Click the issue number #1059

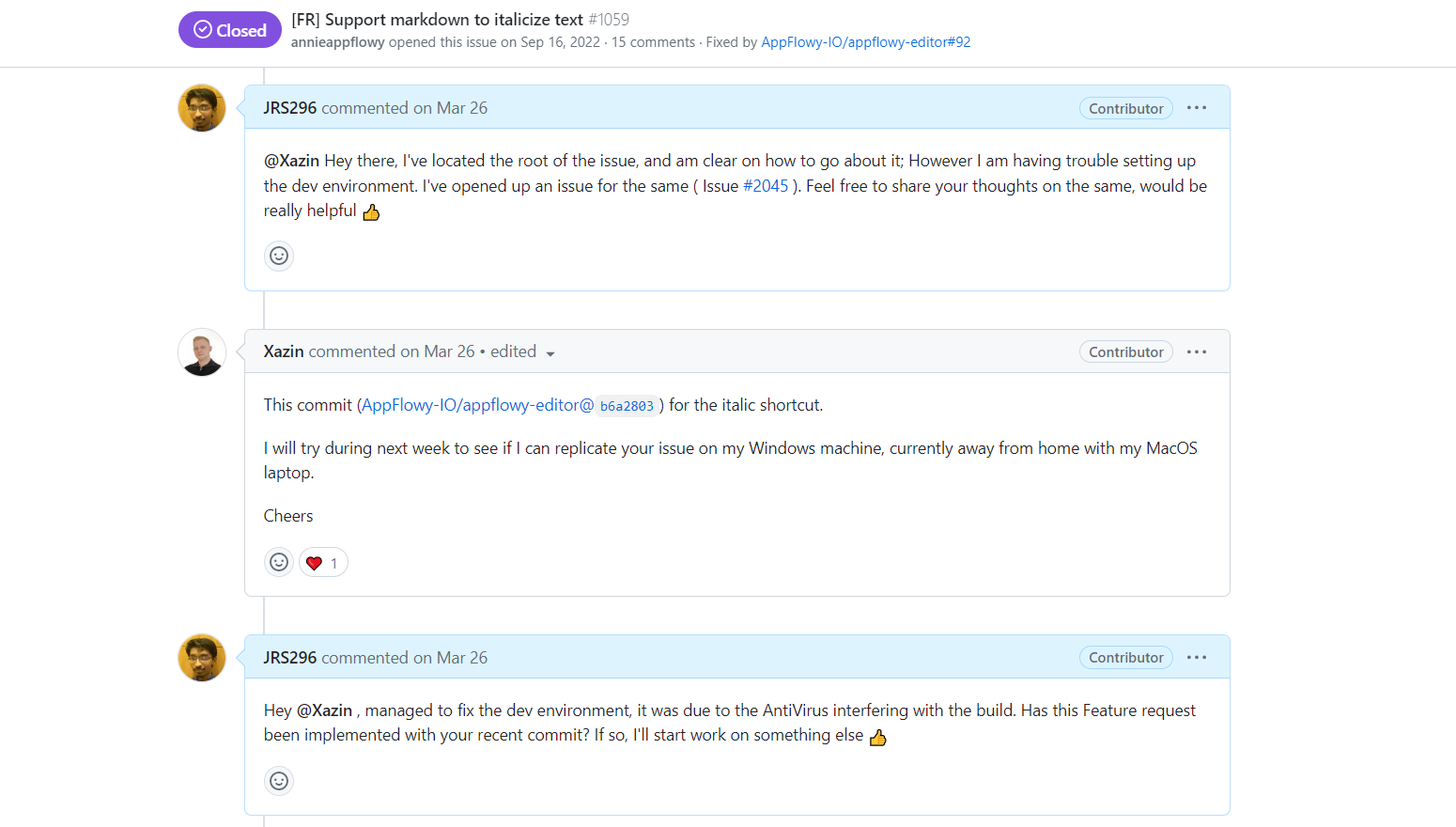click(x=609, y=20)
